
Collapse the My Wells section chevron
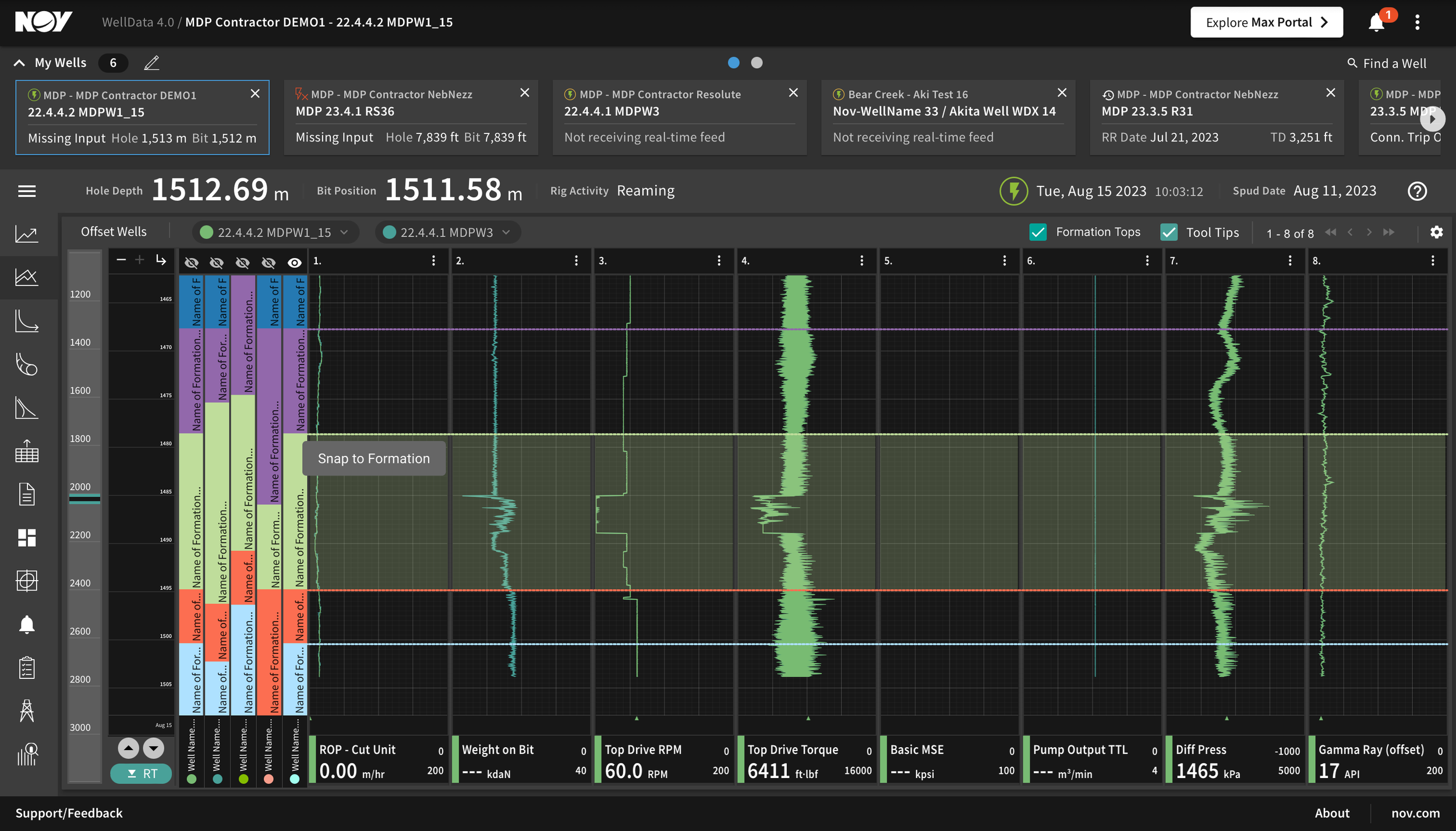click(19, 63)
